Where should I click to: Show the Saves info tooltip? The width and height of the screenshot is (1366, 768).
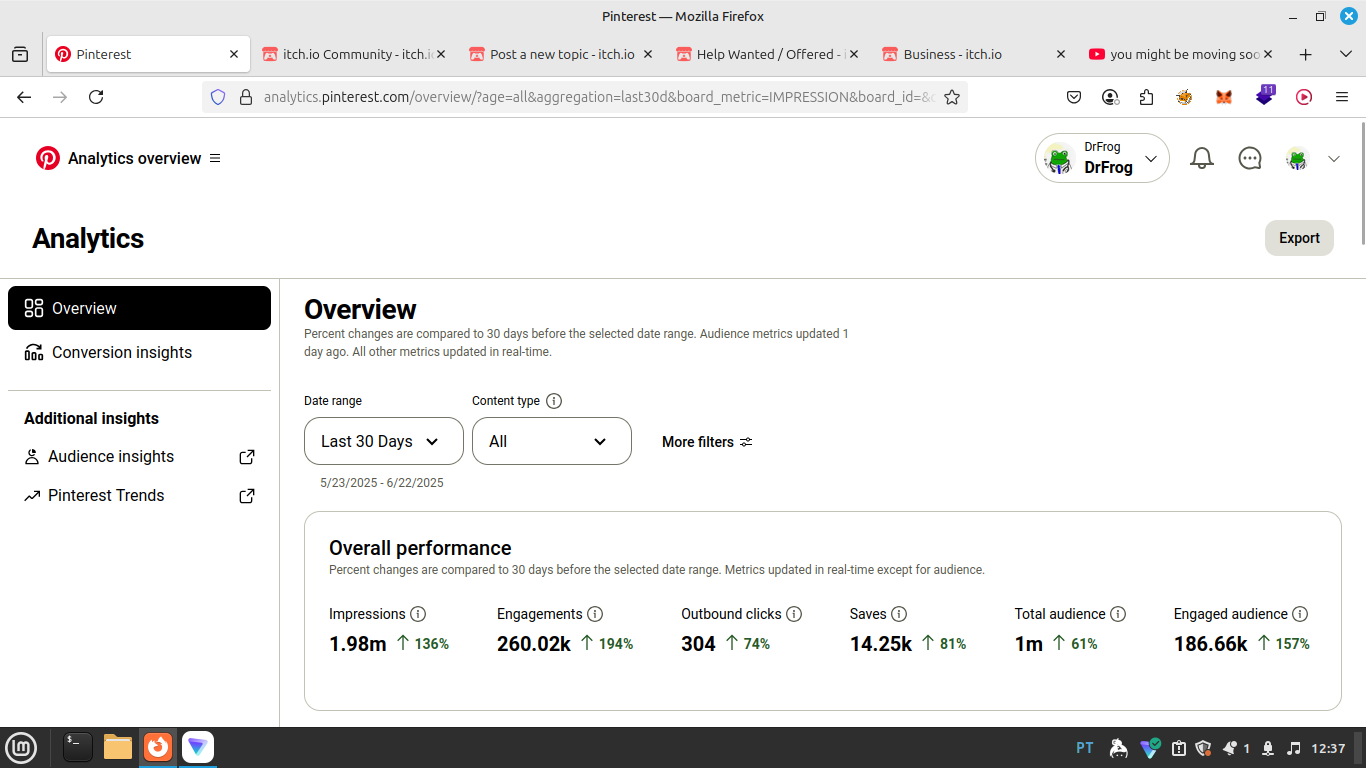899,614
